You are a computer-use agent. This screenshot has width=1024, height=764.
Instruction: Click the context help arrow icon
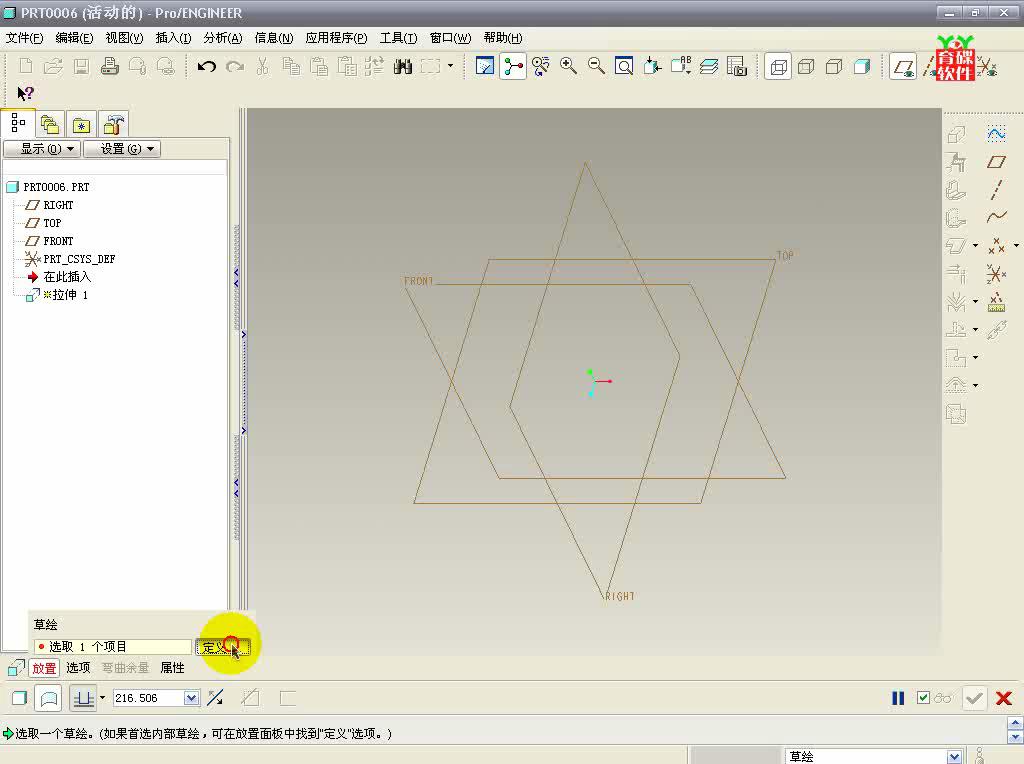pyautogui.click(x=25, y=93)
